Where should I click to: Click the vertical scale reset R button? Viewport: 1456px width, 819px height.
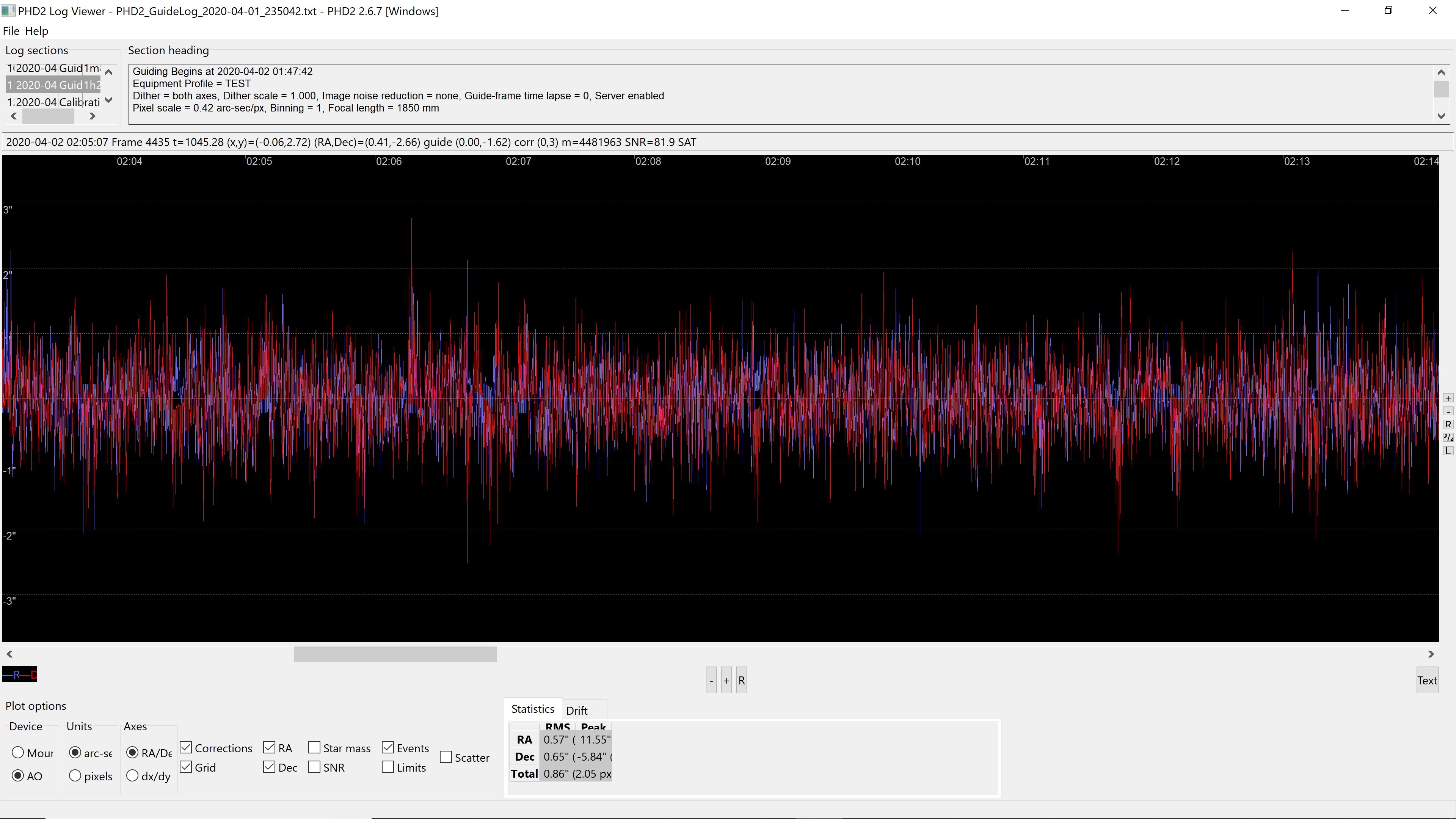pyautogui.click(x=1448, y=425)
